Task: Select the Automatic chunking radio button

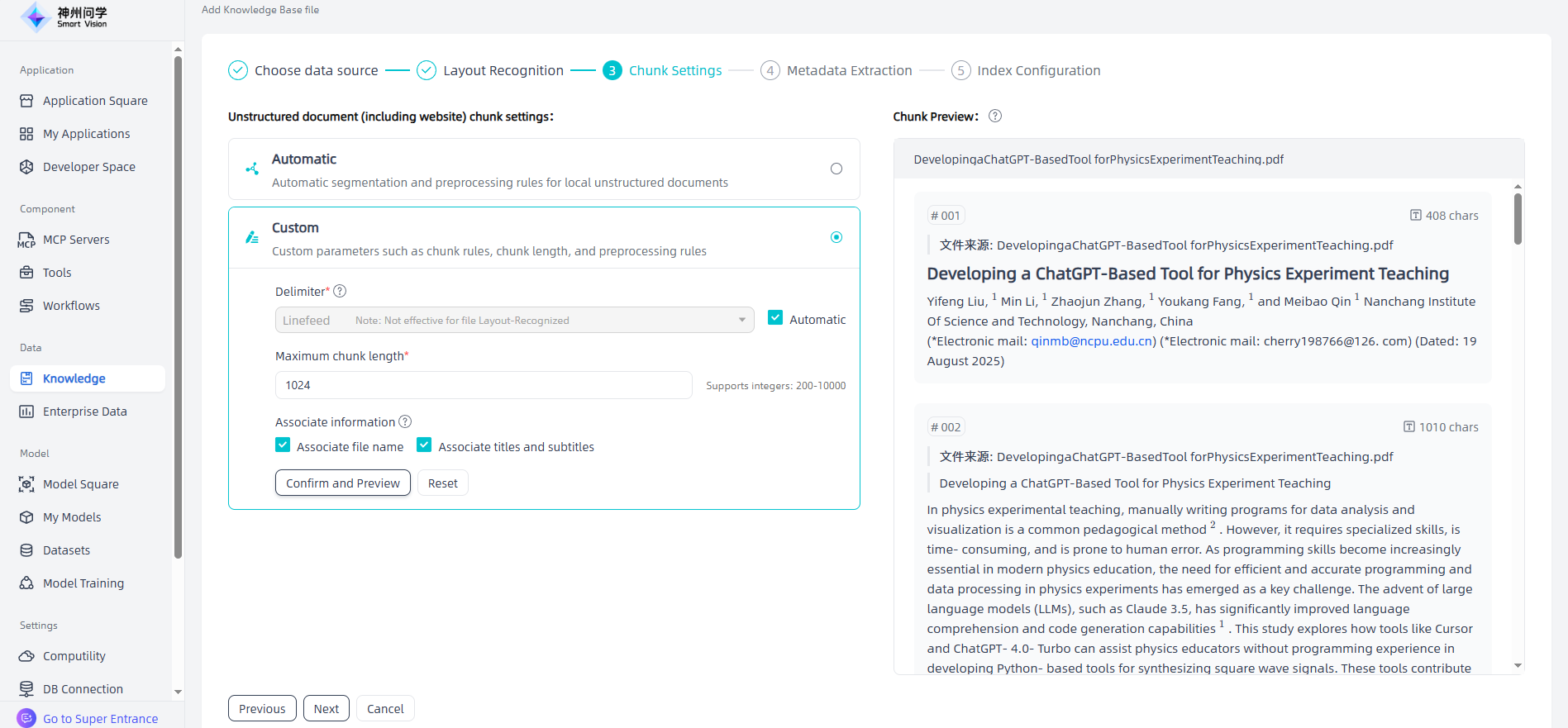Action: 836,169
